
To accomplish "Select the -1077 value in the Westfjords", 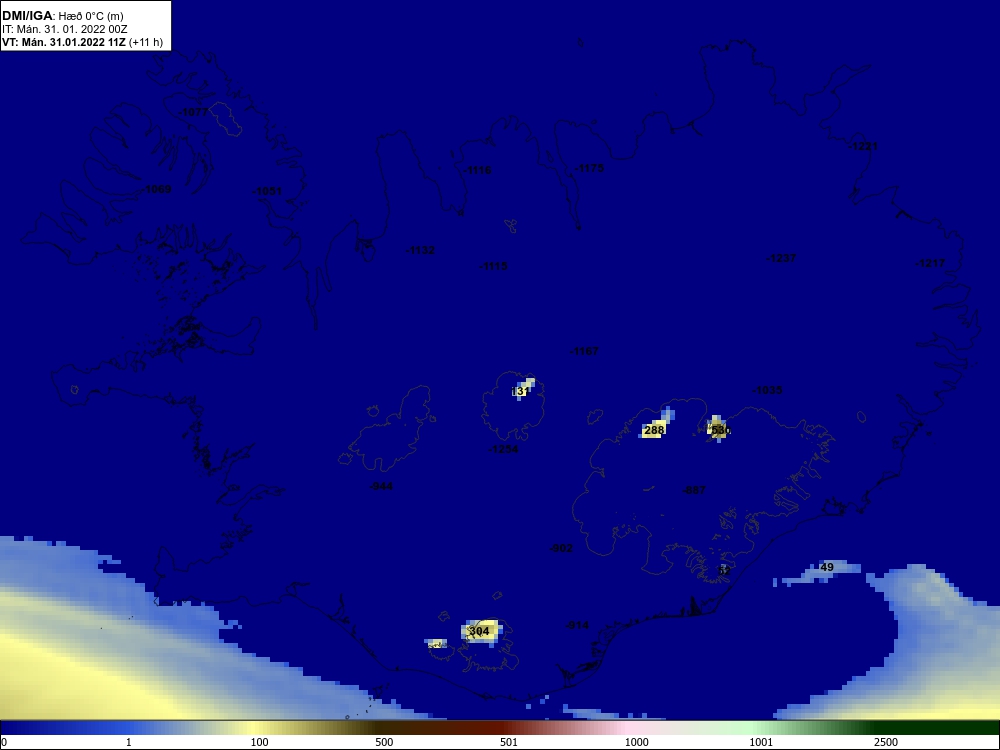I will point(193,112).
